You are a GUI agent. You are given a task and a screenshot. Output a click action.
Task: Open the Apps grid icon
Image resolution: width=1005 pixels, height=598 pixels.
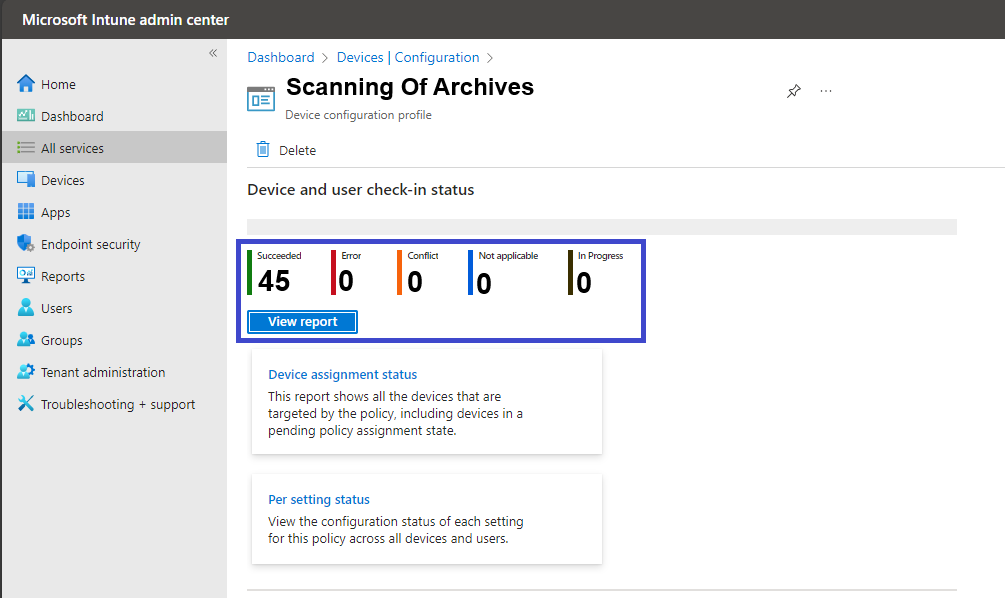[26, 212]
